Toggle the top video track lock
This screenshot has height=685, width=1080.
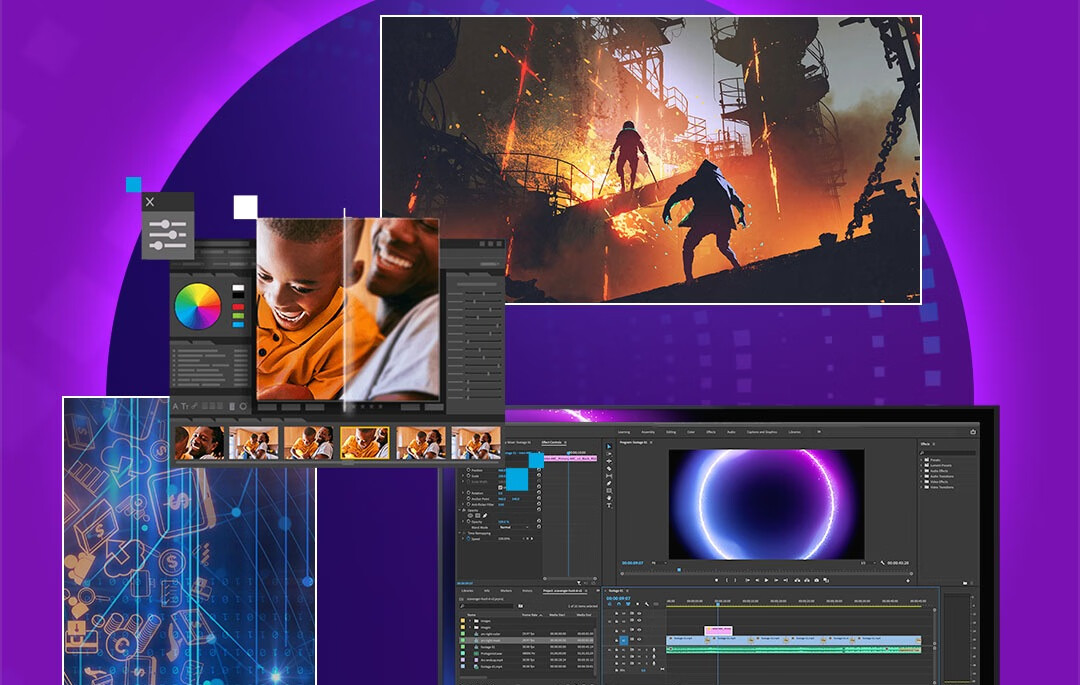point(616,613)
